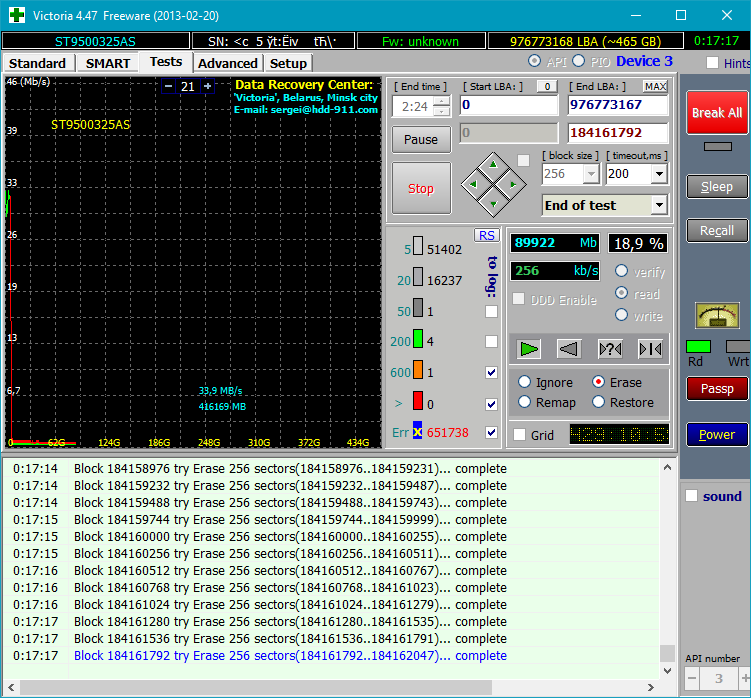Click the up arrow on navigation diamond

point(491,165)
